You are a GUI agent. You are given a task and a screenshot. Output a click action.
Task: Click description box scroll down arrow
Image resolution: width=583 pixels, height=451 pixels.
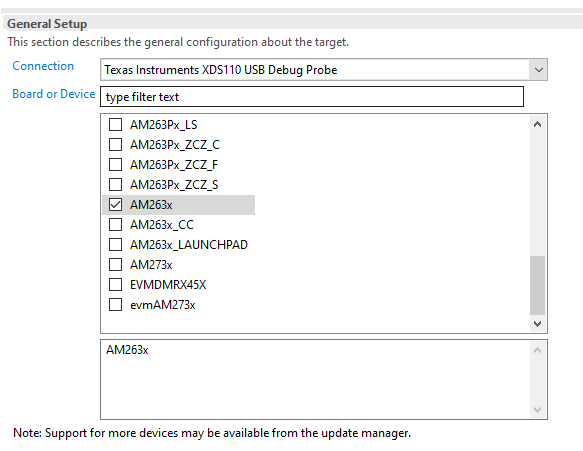click(x=537, y=410)
